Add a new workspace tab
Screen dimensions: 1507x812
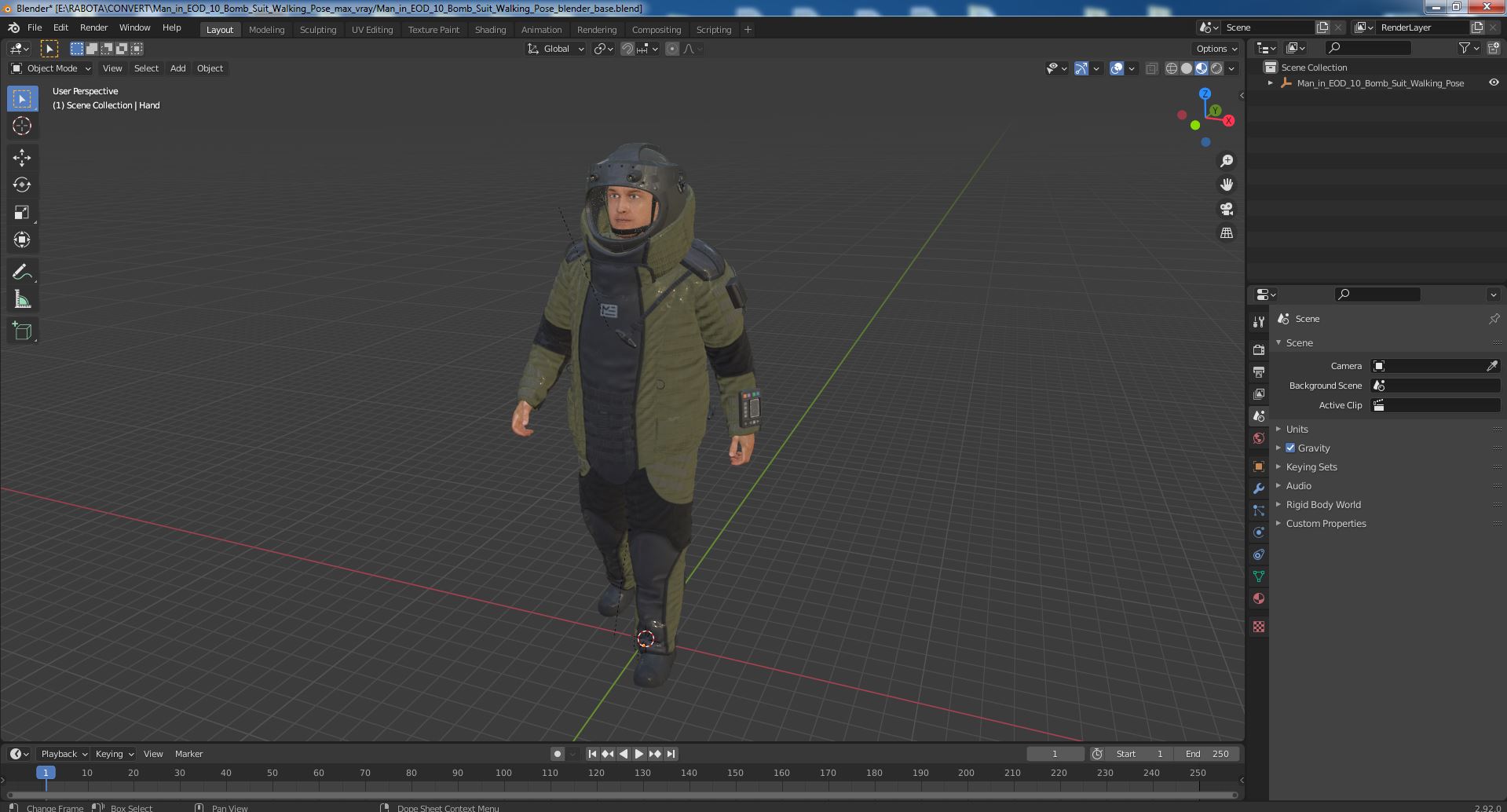click(x=748, y=30)
